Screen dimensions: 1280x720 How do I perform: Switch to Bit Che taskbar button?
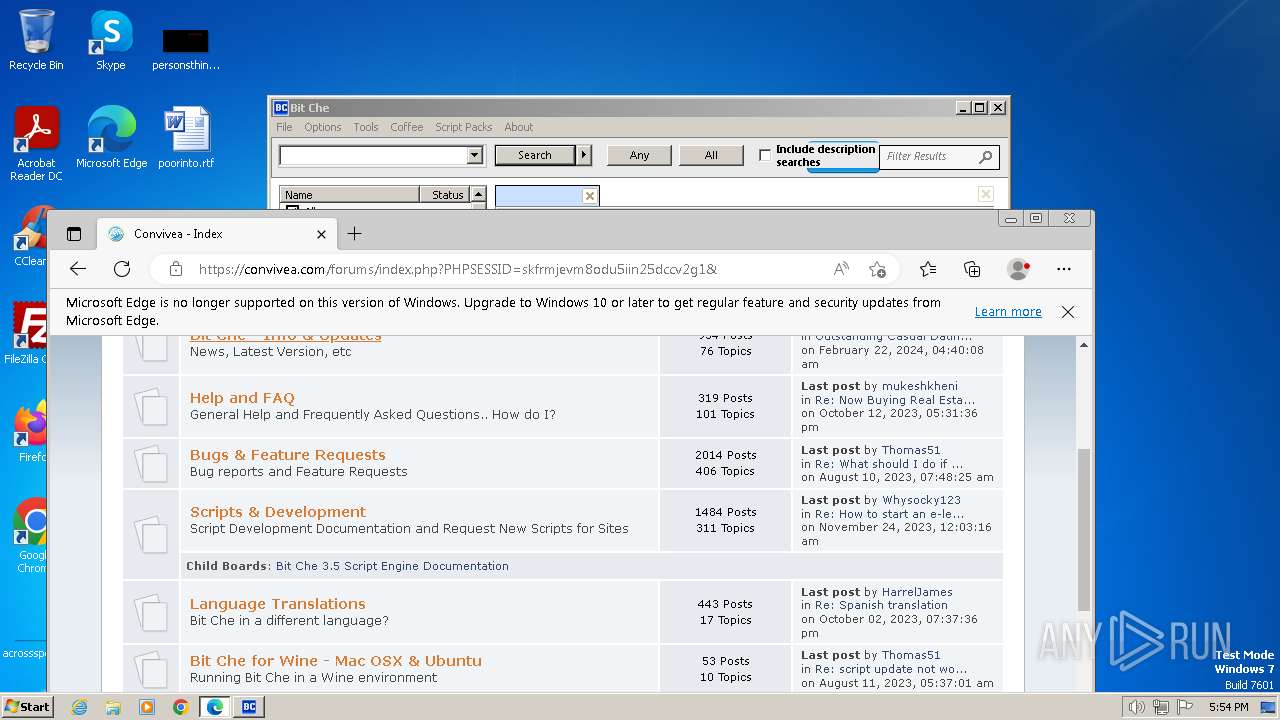click(249, 707)
